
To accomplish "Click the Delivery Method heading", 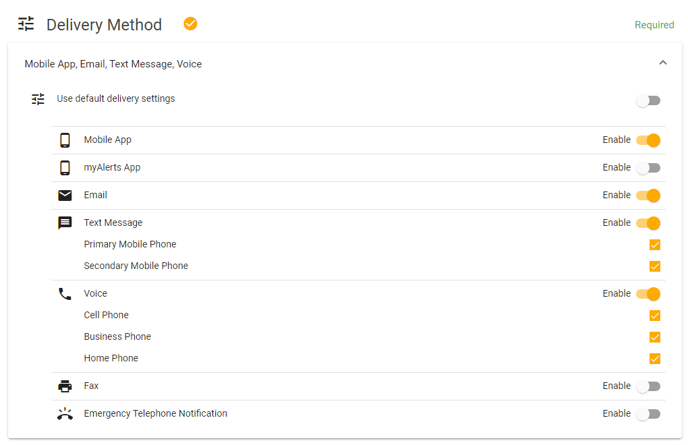I will coord(104,25).
